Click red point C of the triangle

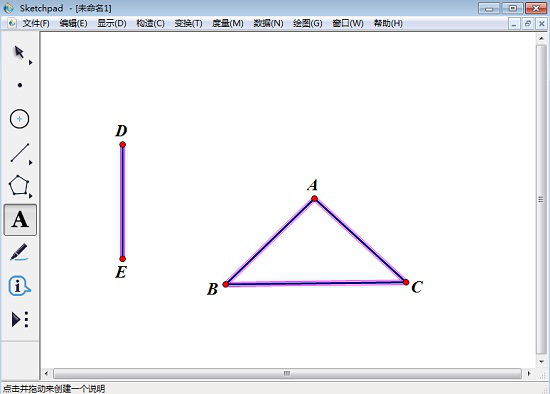coord(406,282)
